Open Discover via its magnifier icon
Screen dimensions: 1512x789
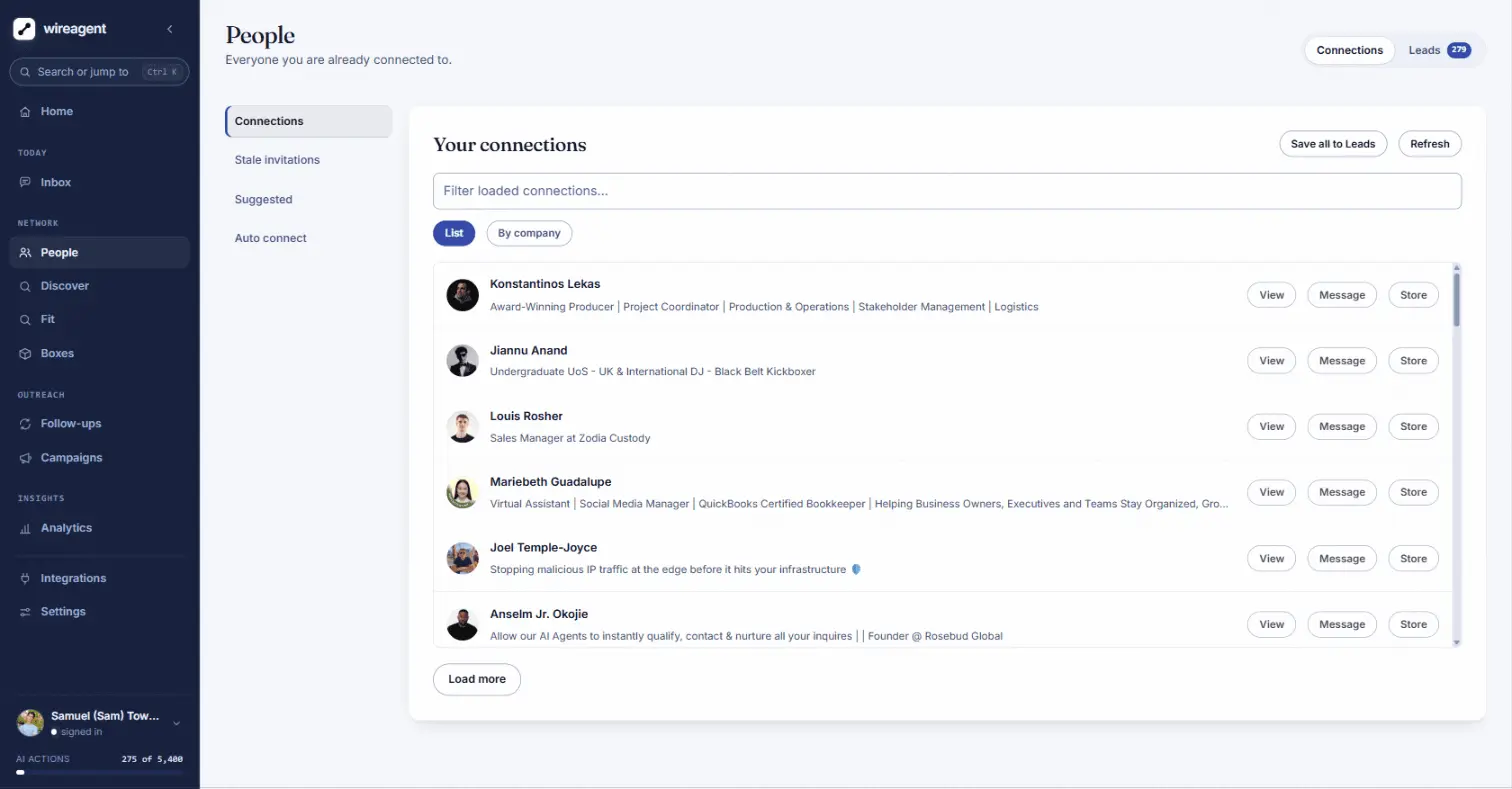[26, 286]
